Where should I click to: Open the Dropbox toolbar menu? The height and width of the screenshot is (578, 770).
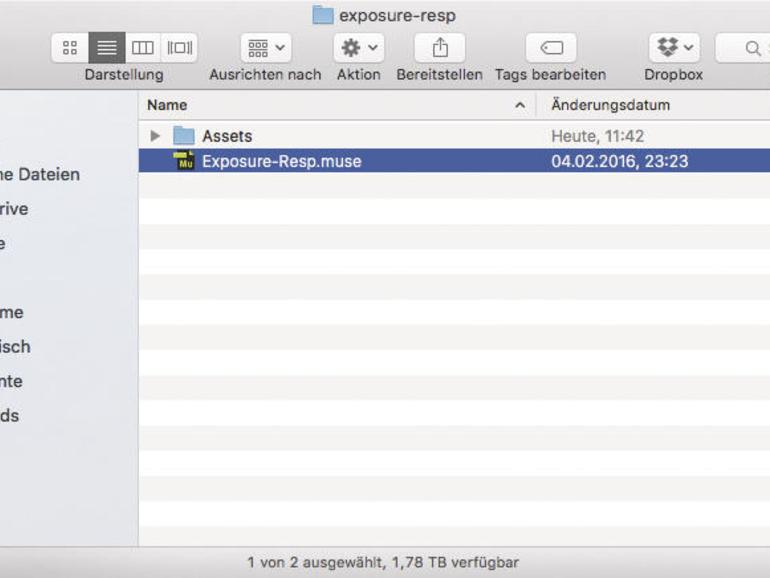pyautogui.click(x=674, y=48)
